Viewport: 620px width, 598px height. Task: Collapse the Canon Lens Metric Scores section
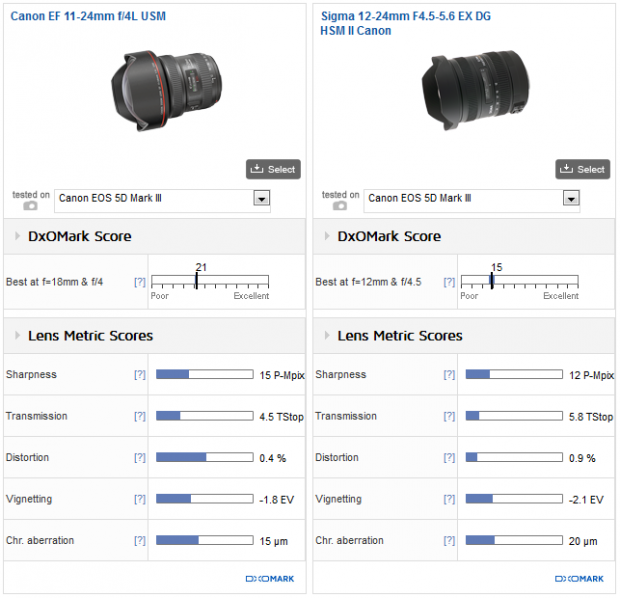(17, 335)
